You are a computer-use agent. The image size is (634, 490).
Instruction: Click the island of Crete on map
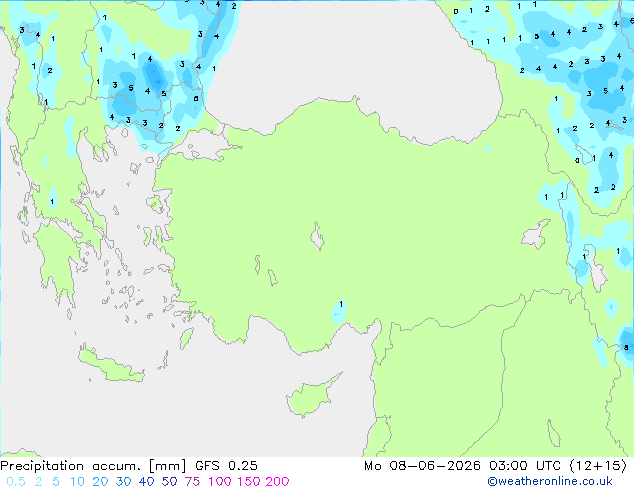click(x=111, y=365)
